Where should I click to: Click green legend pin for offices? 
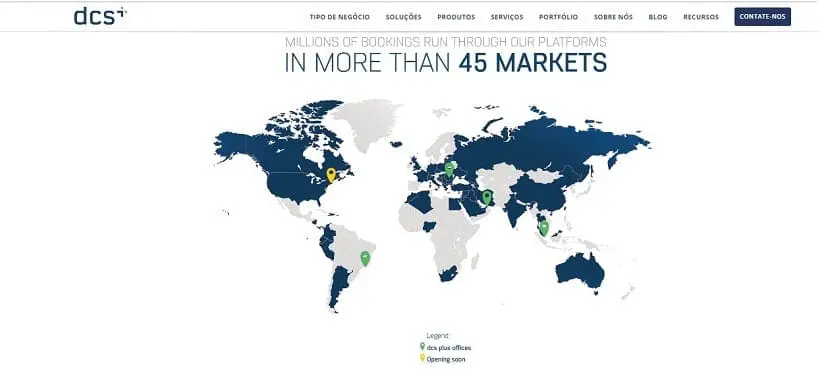(x=422, y=347)
